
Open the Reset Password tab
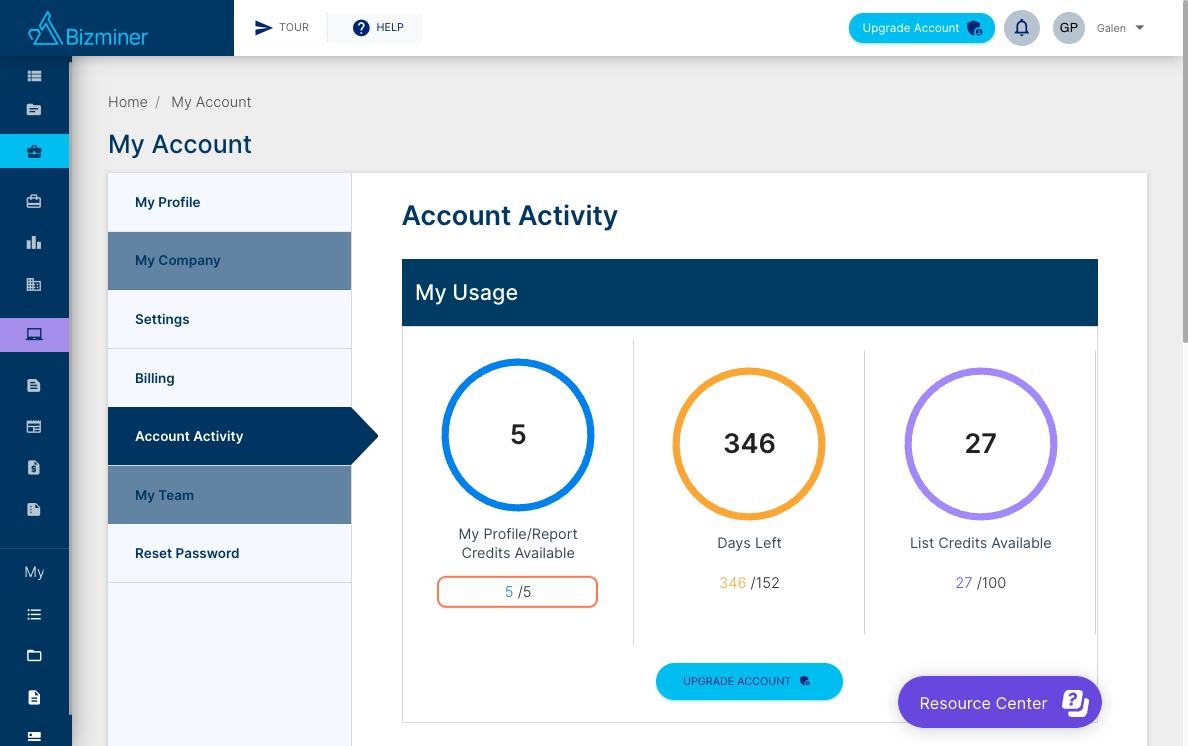pos(230,554)
